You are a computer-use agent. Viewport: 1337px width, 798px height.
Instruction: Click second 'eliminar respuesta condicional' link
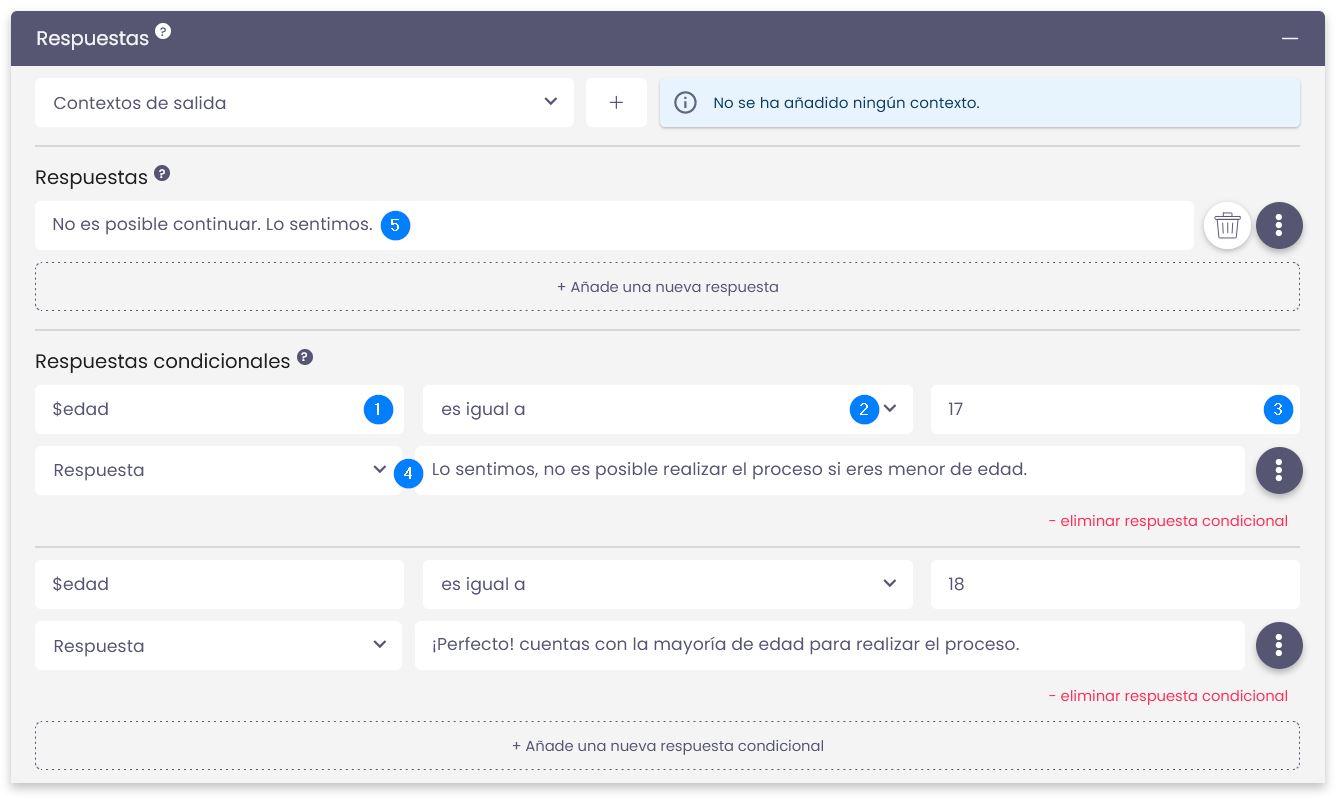(1167, 695)
